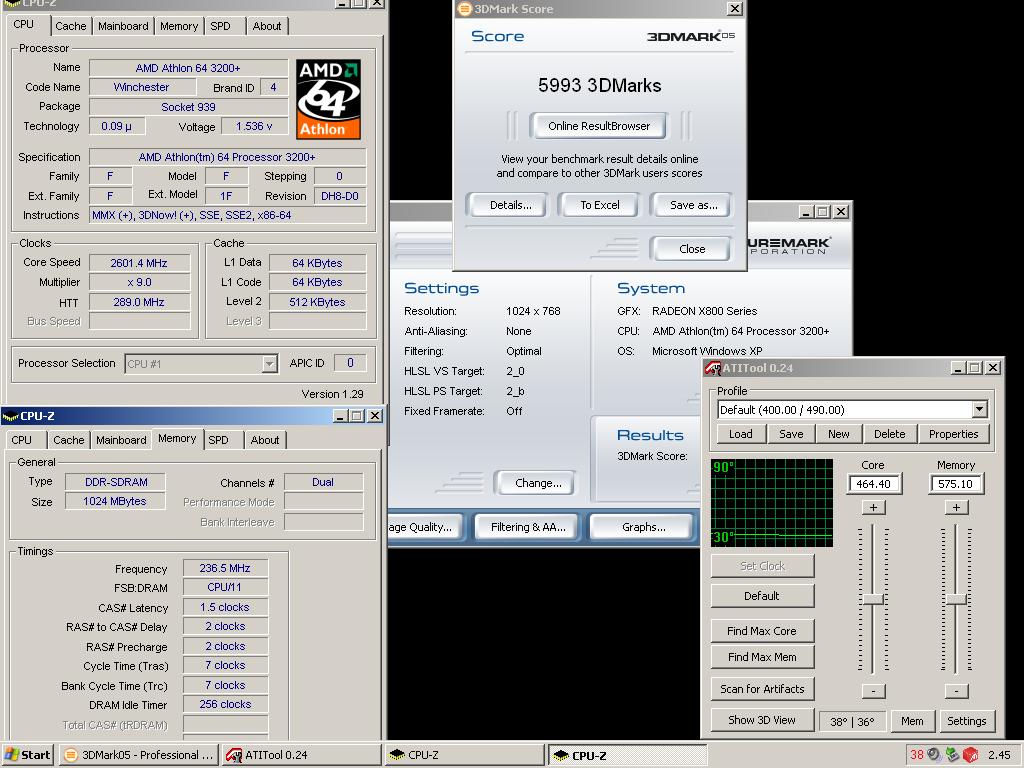Screen dimensions: 1024x768
Task: Switch to Memory tab in the Processor CPU-Z window
Action: click(179, 26)
